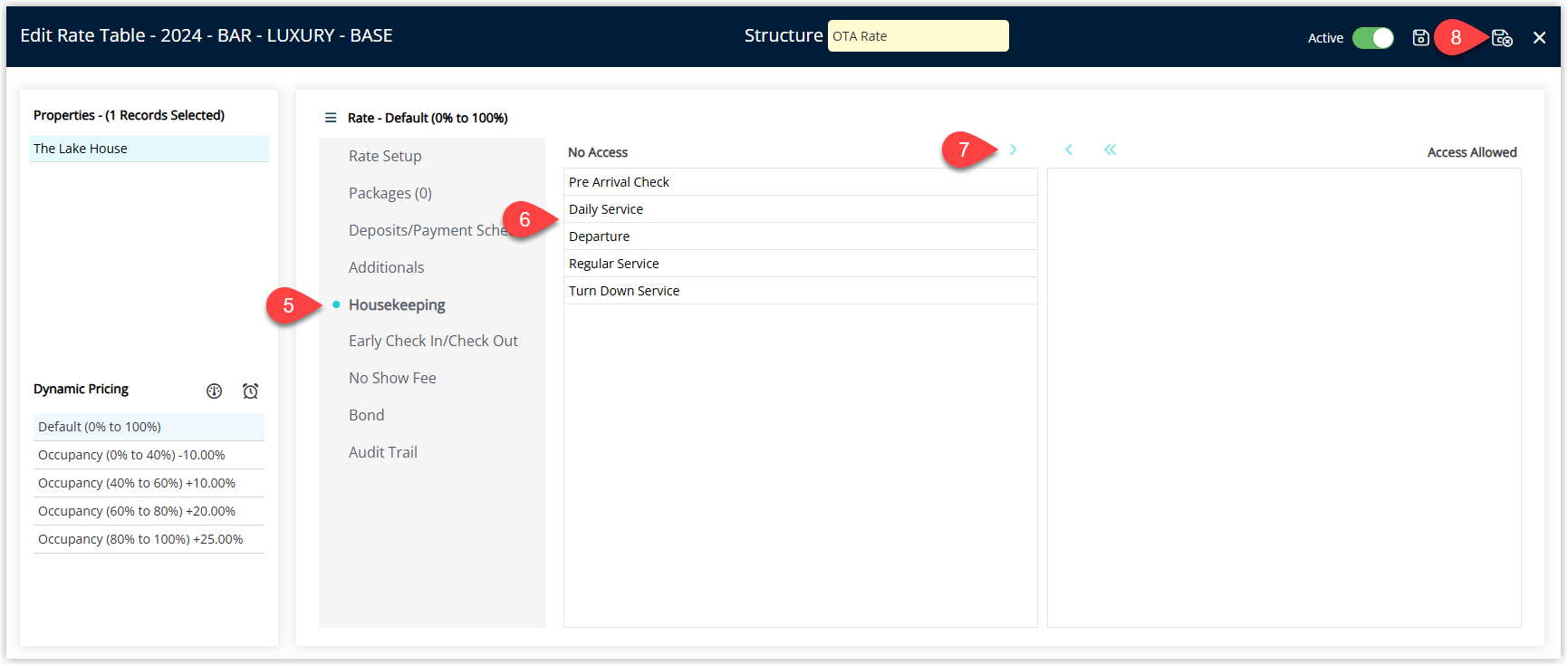Screen dimensions: 1568x666
Task: Select Occupancy (60% to 80%) +20.00% row
Action: tap(149, 511)
